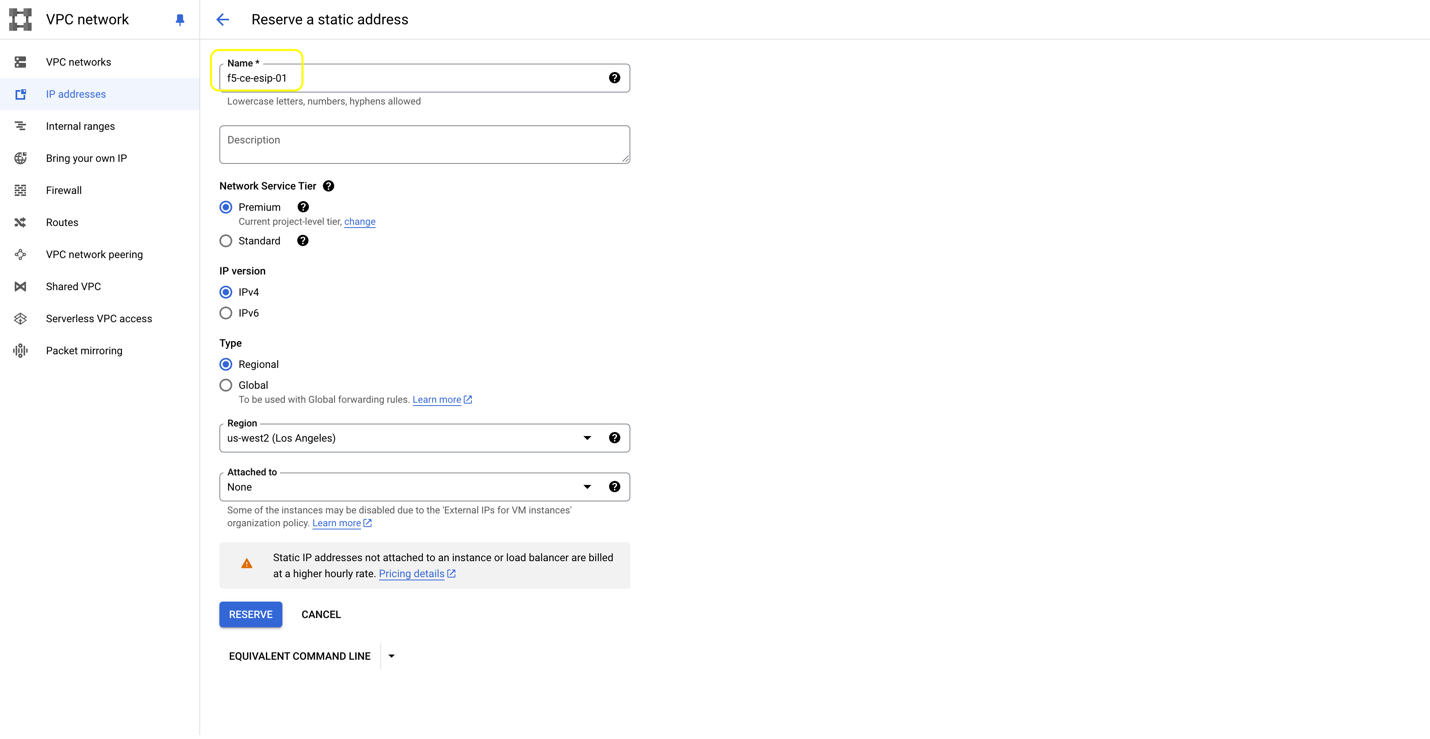Choose IPv6 as the IP version
This screenshot has width=1430, height=739.
point(226,312)
